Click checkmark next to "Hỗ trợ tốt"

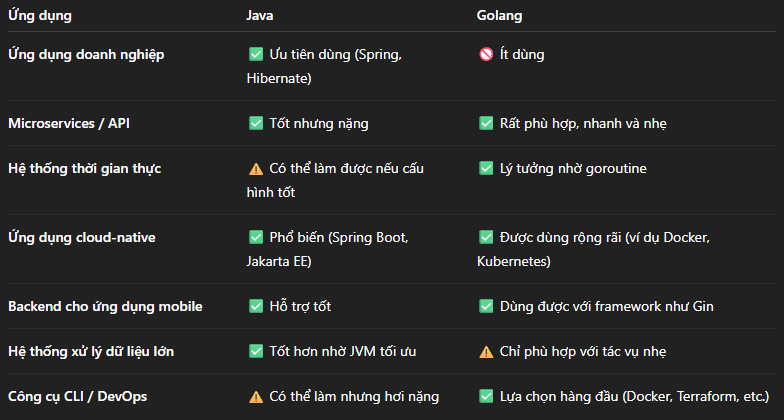coord(256,306)
